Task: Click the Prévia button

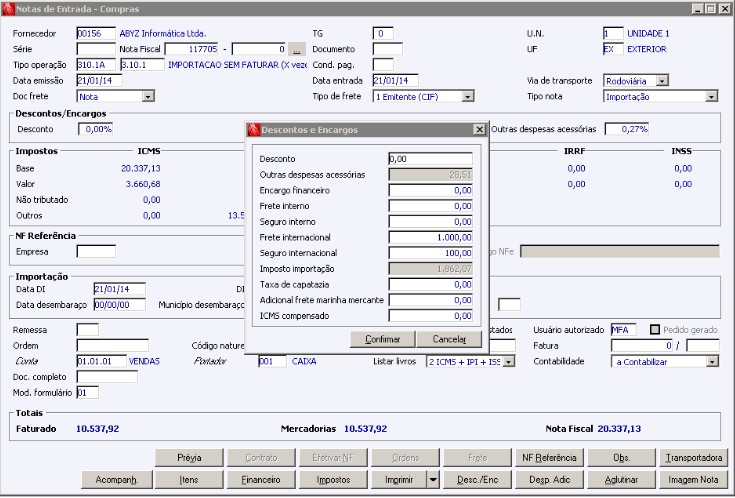Action: [x=189, y=458]
